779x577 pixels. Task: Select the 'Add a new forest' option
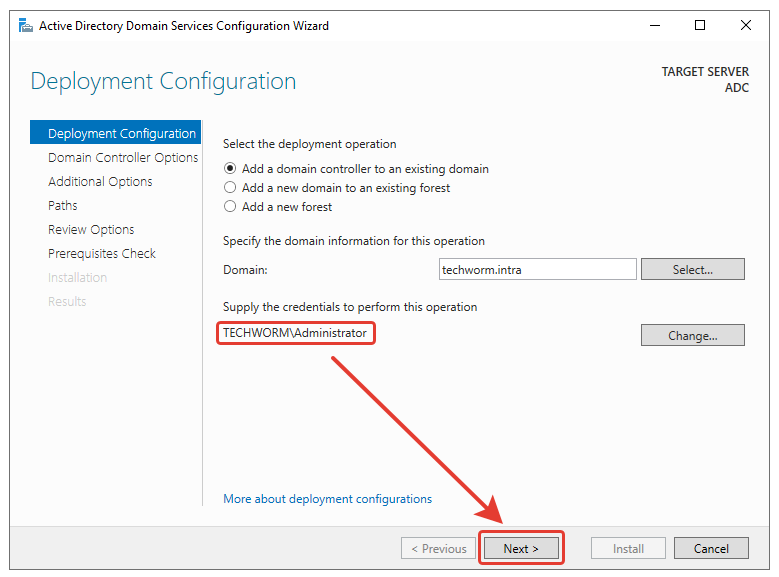click(231, 207)
